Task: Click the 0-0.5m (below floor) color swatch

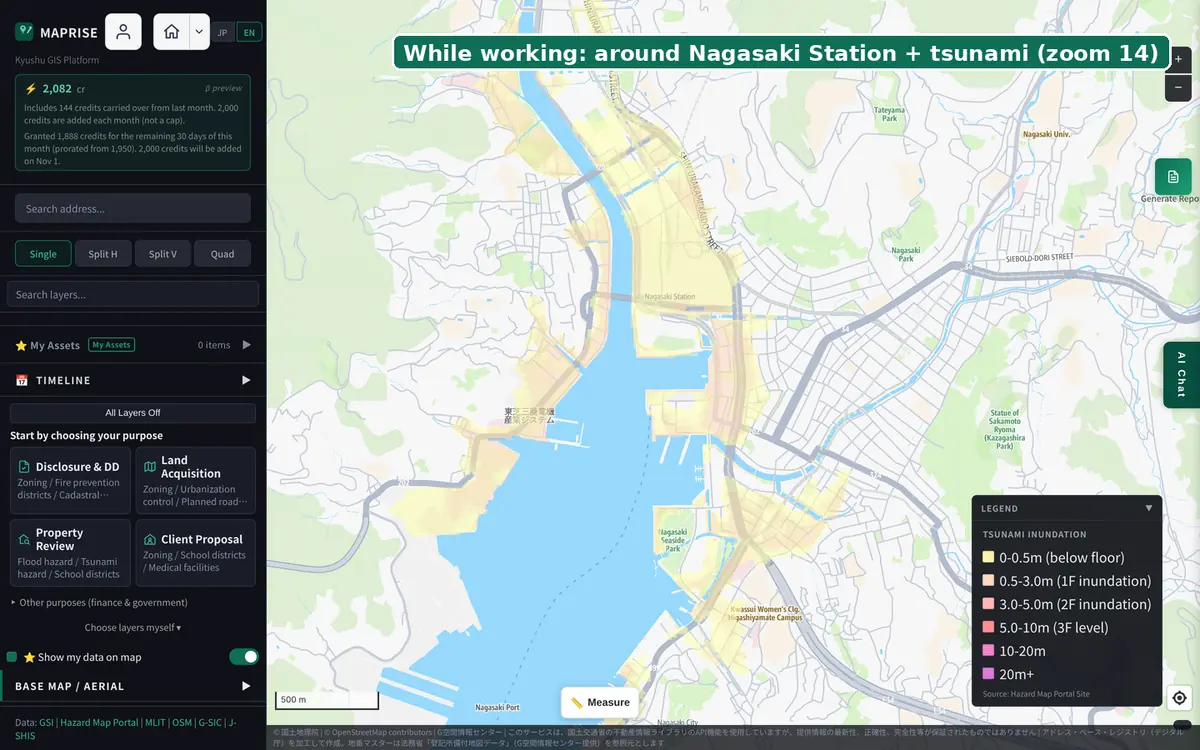Action: pyautogui.click(x=988, y=558)
